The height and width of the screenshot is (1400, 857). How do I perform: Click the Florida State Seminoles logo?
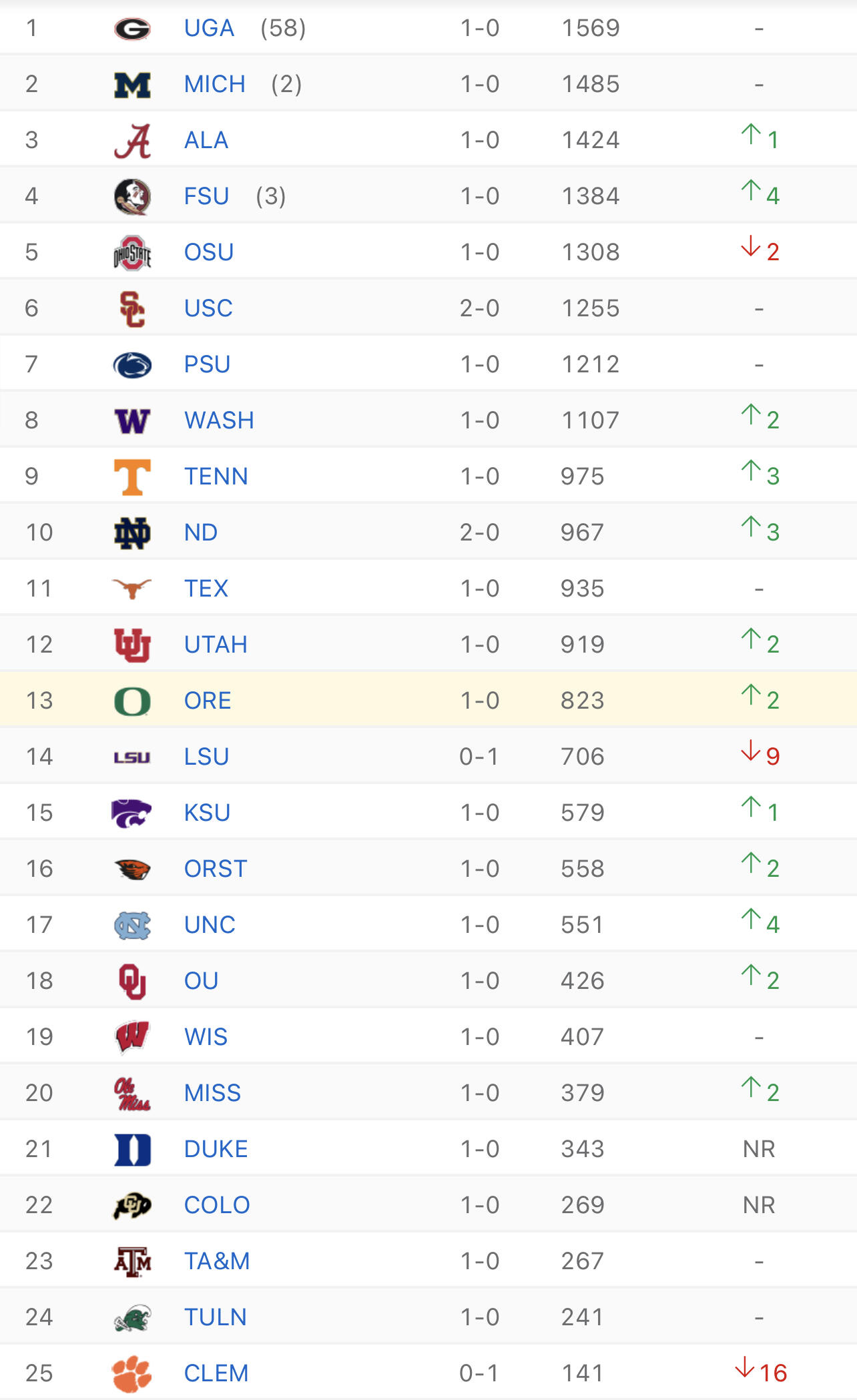coord(132,197)
